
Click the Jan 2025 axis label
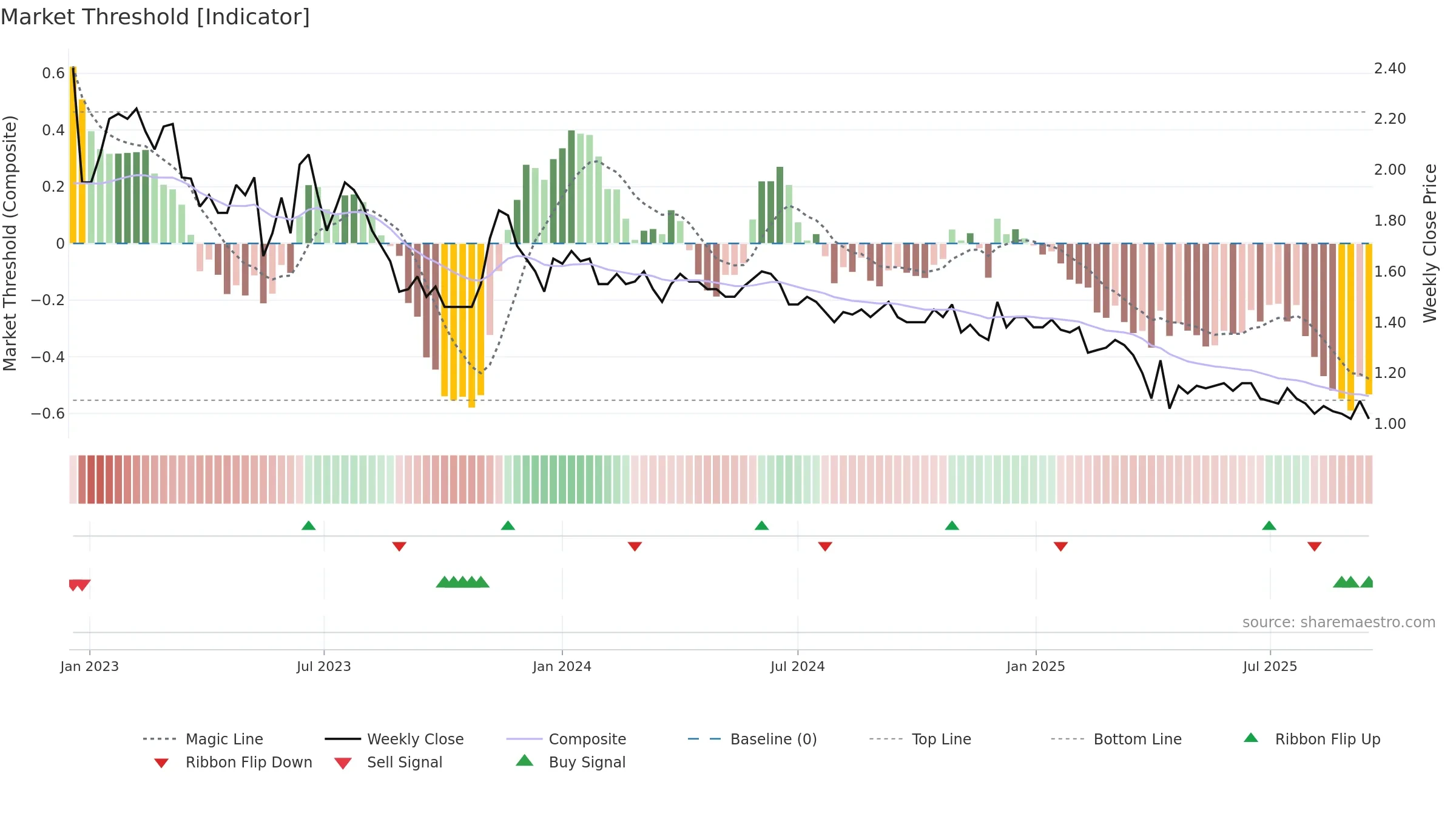1036,666
